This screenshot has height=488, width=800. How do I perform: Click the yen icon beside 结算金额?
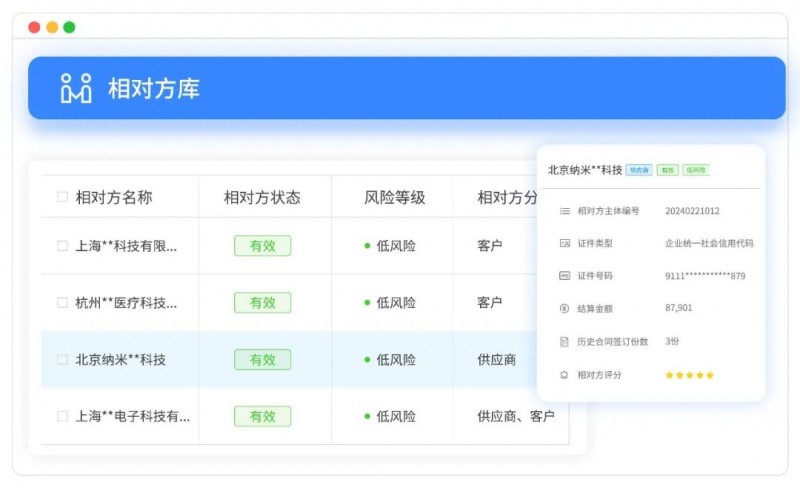tap(565, 308)
